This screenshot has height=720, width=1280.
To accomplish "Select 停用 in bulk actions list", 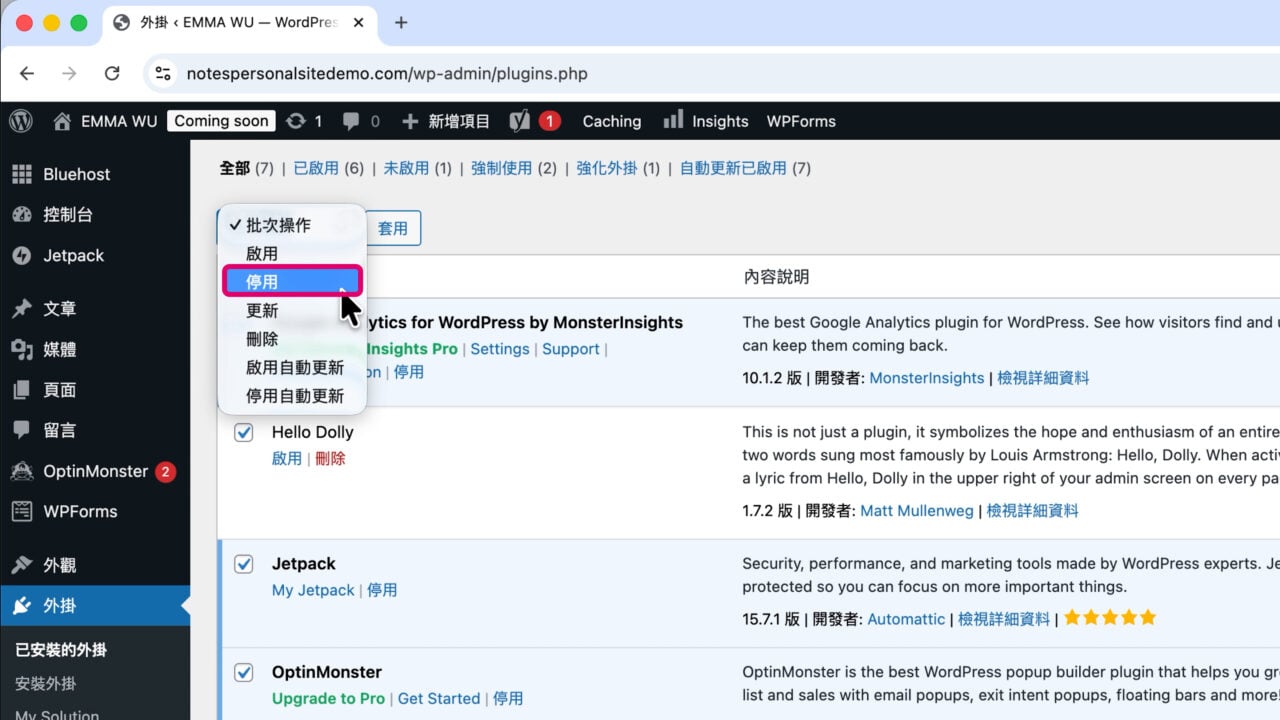I will [291, 282].
